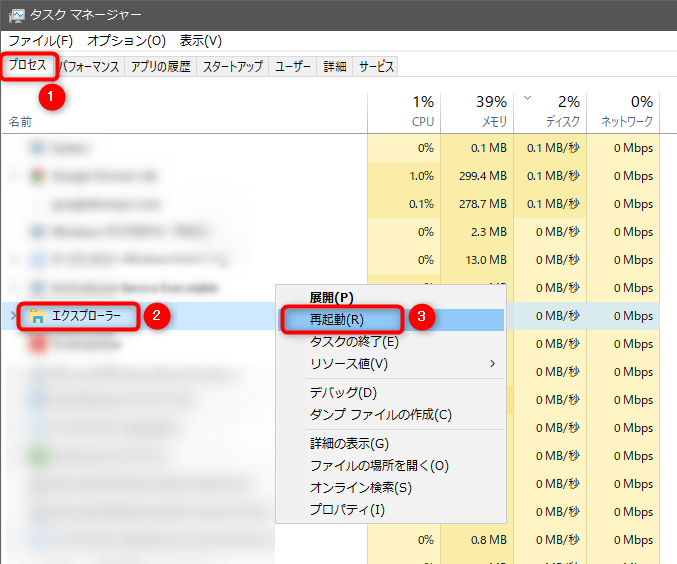
Task: Click the エクスプローラー folder icon
Action: [38, 316]
